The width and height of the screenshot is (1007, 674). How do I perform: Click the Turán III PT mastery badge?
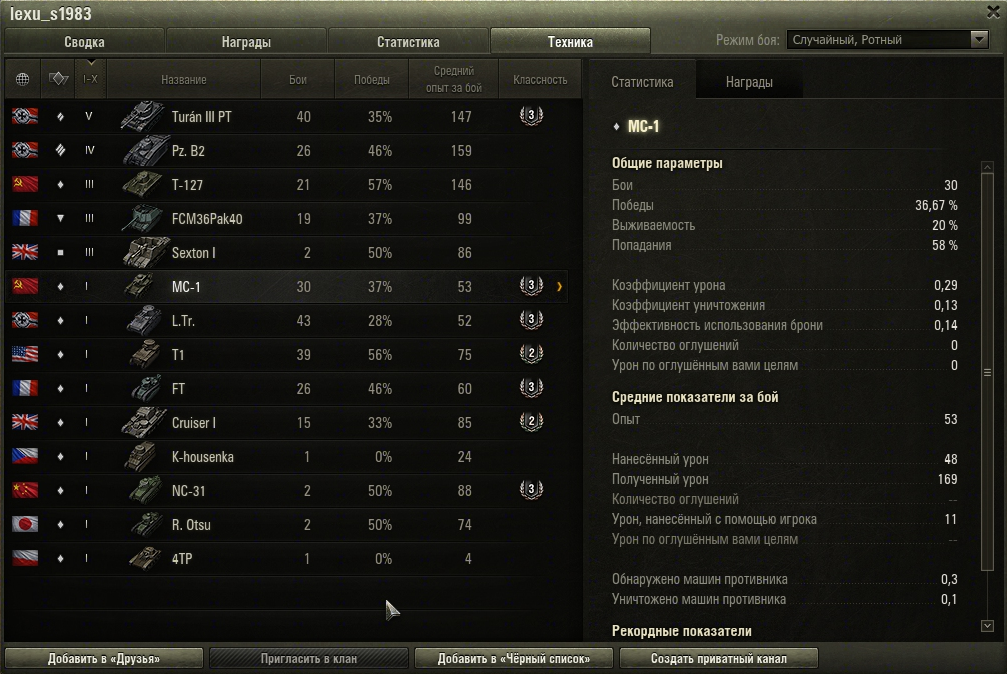[x=531, y=116]
